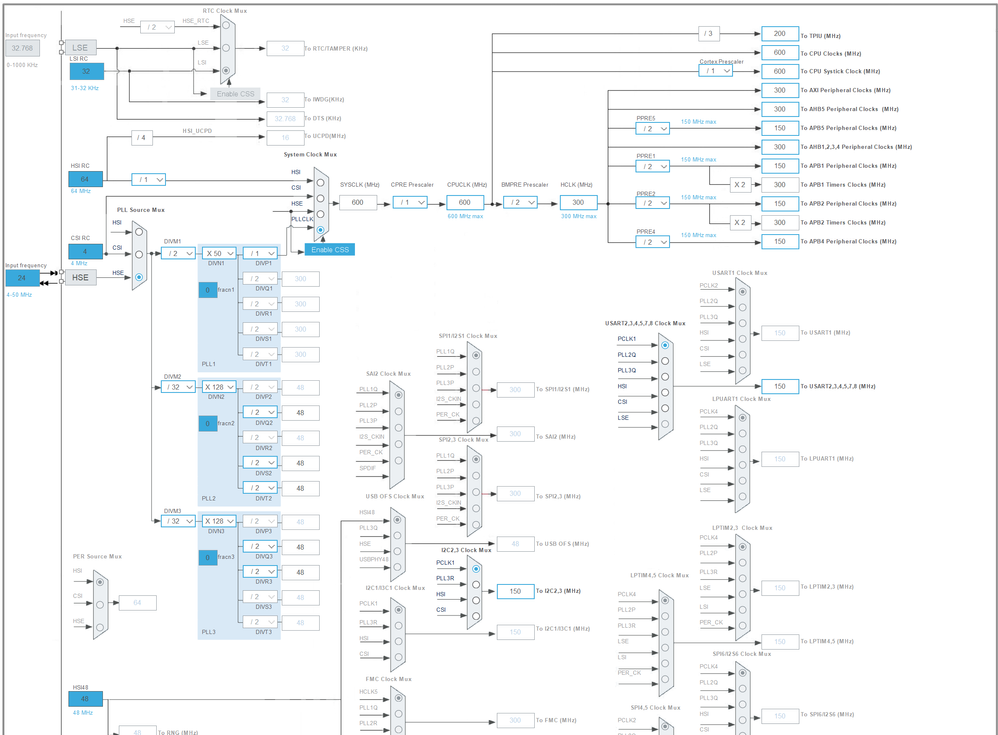This screenshot has width=998, height=735.
Task: Select the LSI radio in RTC Clock Mux
Action: [x=225, y=71]
